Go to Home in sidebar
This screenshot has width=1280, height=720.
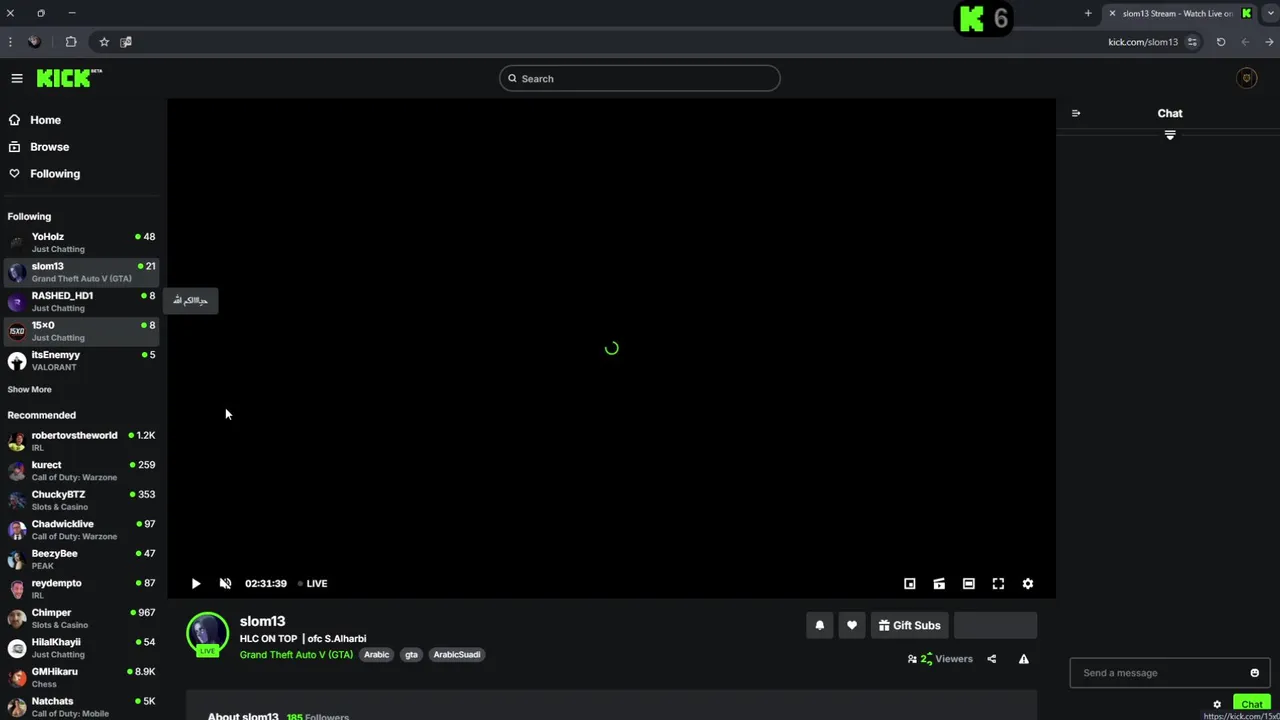click(x=45, y=120)
